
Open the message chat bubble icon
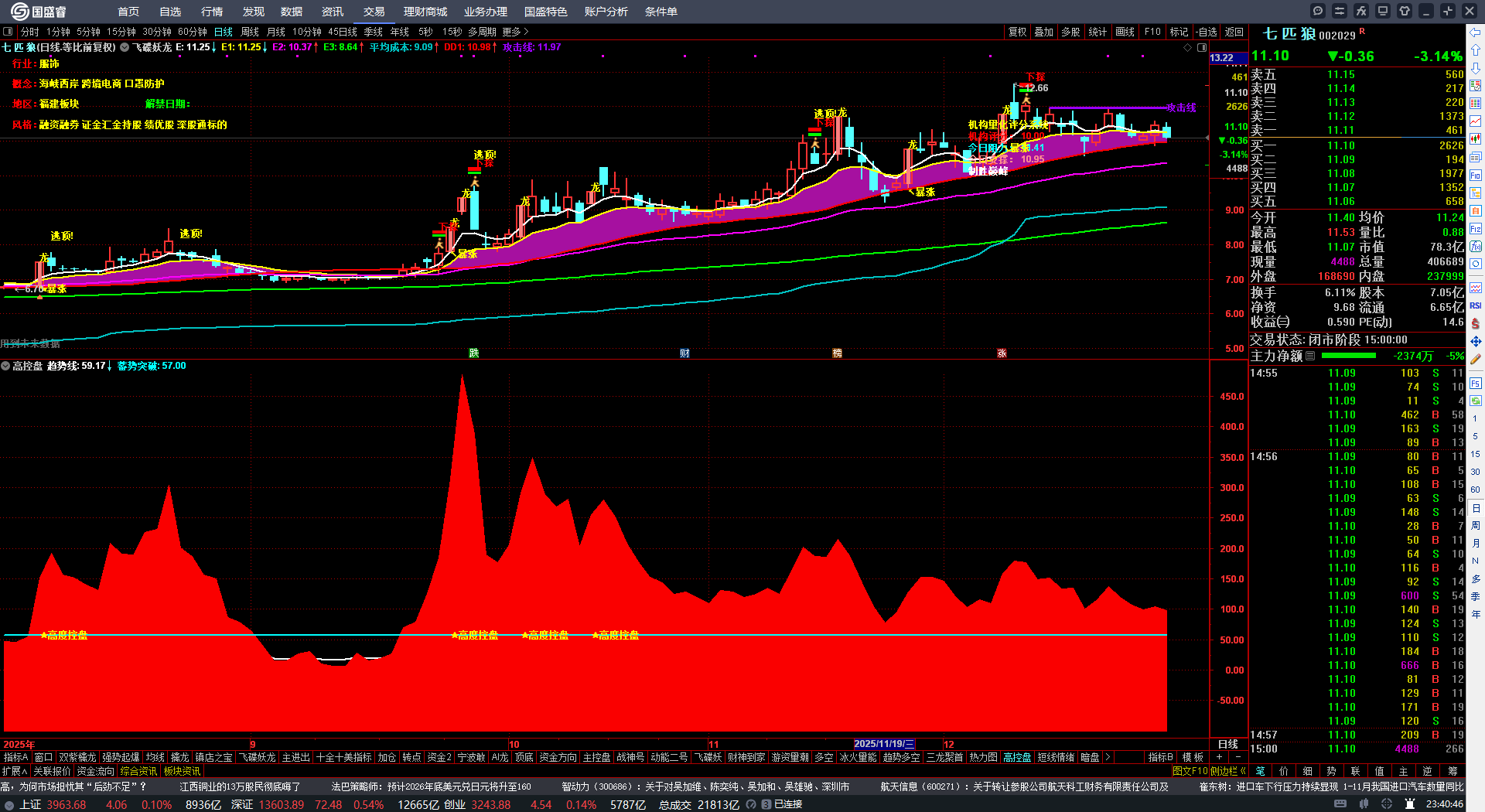(x=1318, y=11)
